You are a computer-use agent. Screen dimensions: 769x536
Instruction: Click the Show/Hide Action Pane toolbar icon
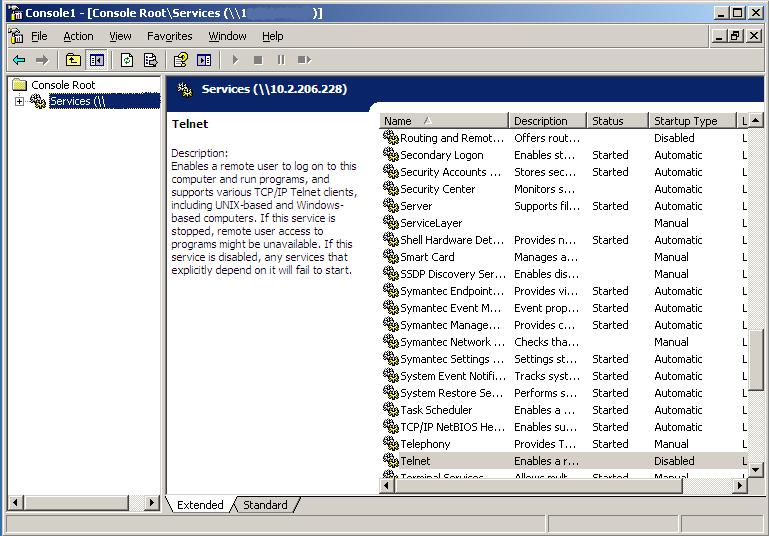click(x=204, y=60)
